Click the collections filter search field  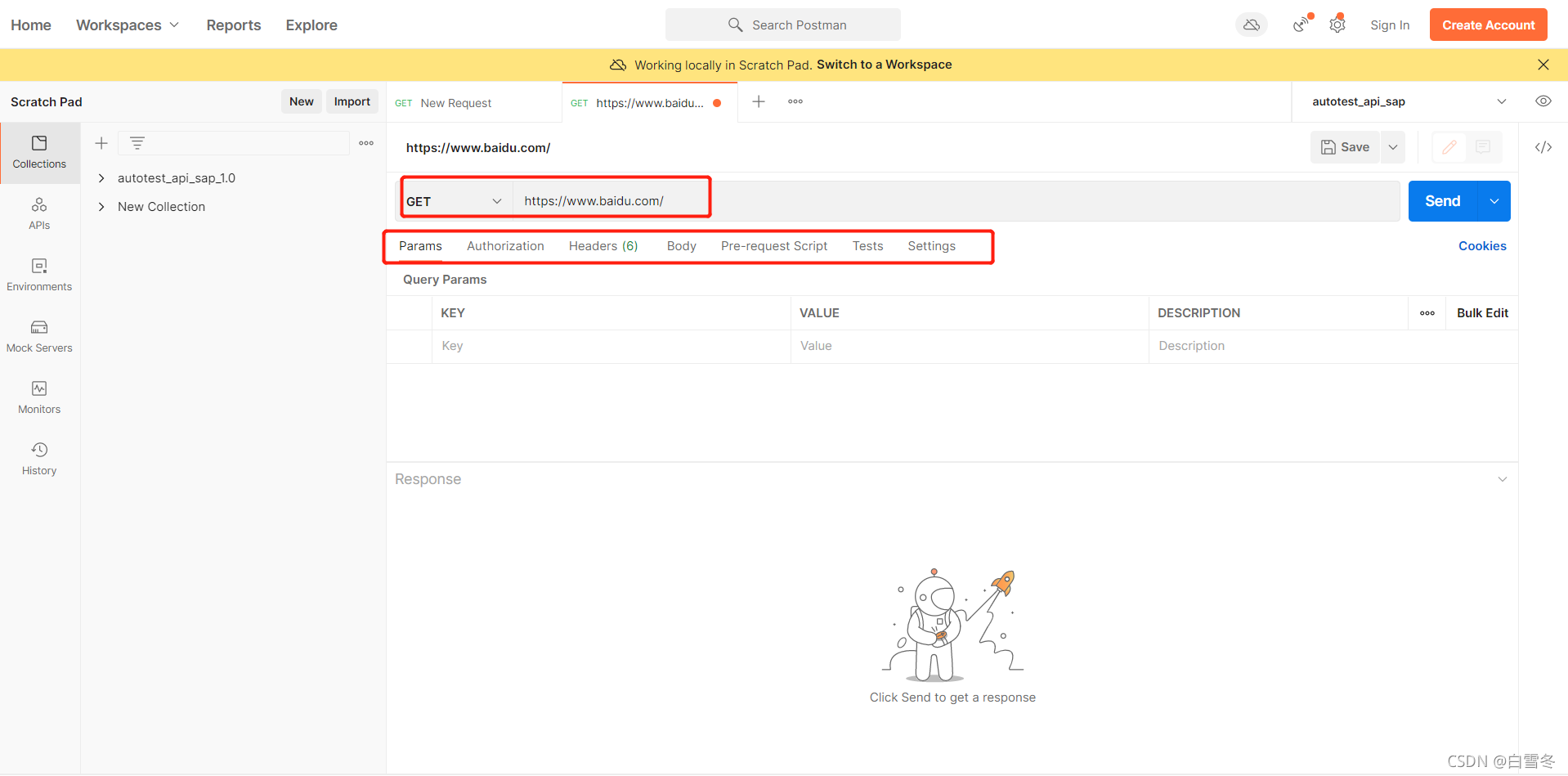click(x=234, y=143)
